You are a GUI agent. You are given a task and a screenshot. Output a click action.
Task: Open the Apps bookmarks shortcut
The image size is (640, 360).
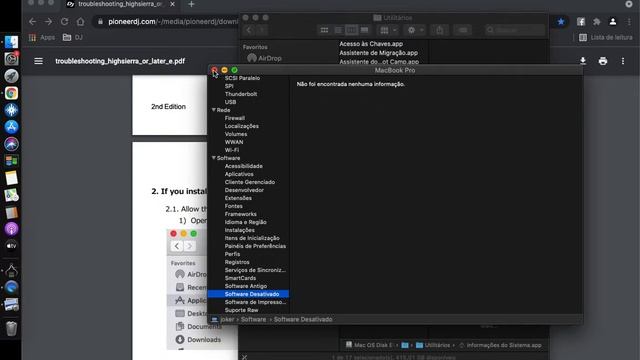(x=42, y=37)
